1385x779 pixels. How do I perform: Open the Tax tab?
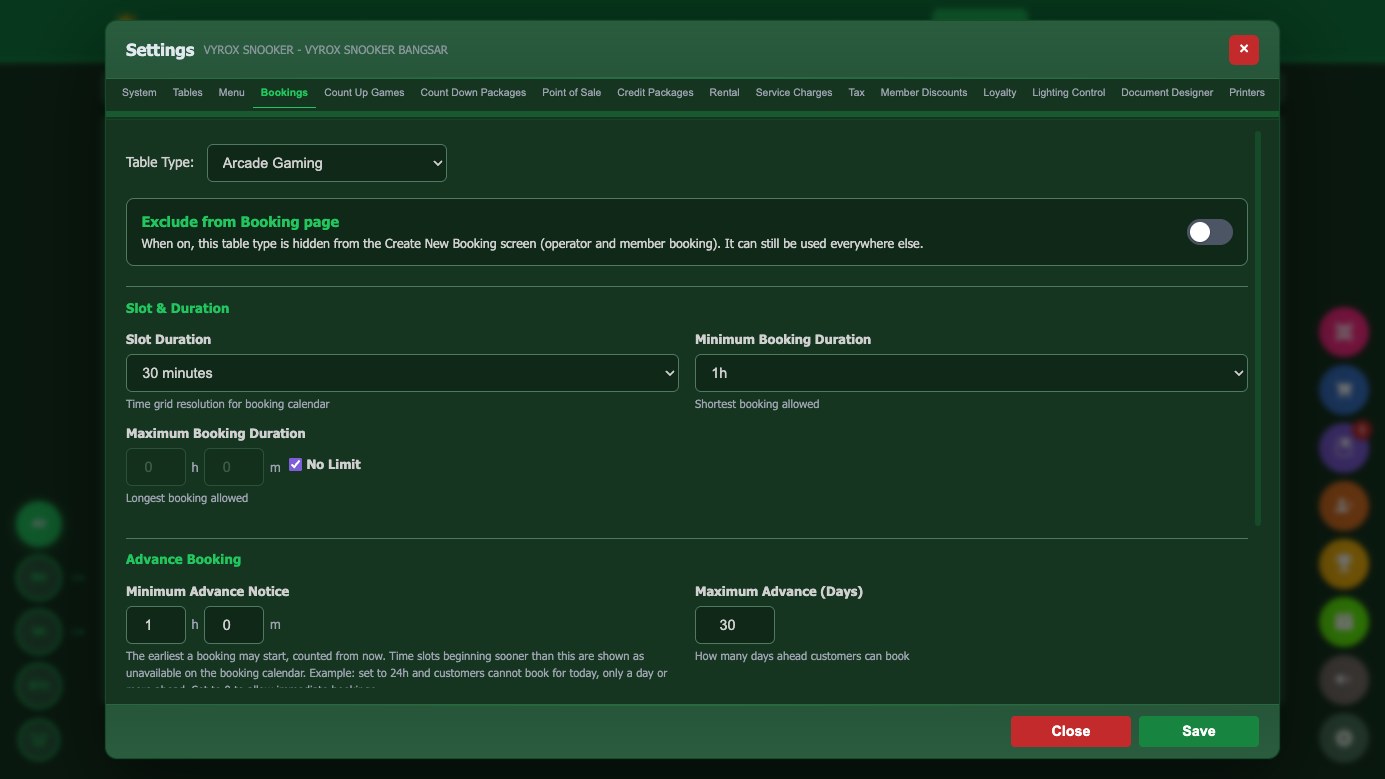coord(856,92)
